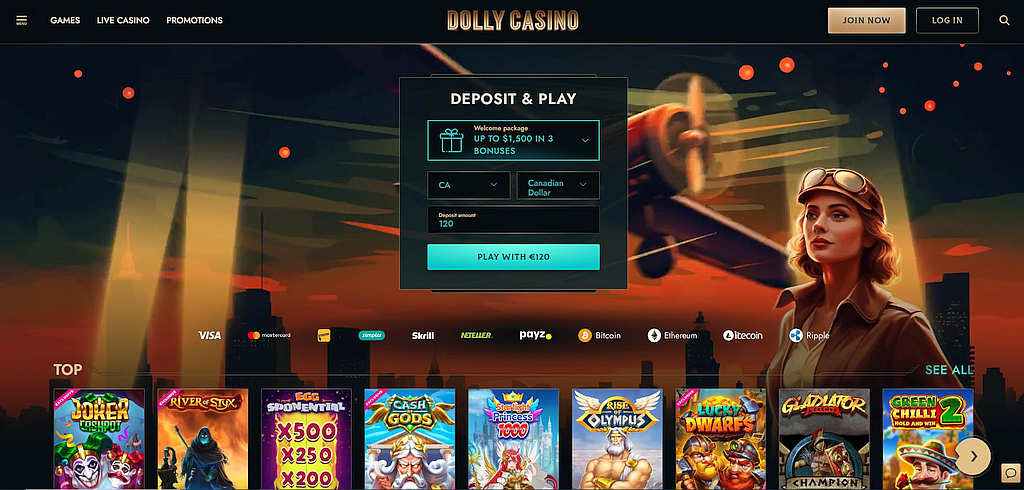Open the hamburger menu icon

[x=22, y=20]
